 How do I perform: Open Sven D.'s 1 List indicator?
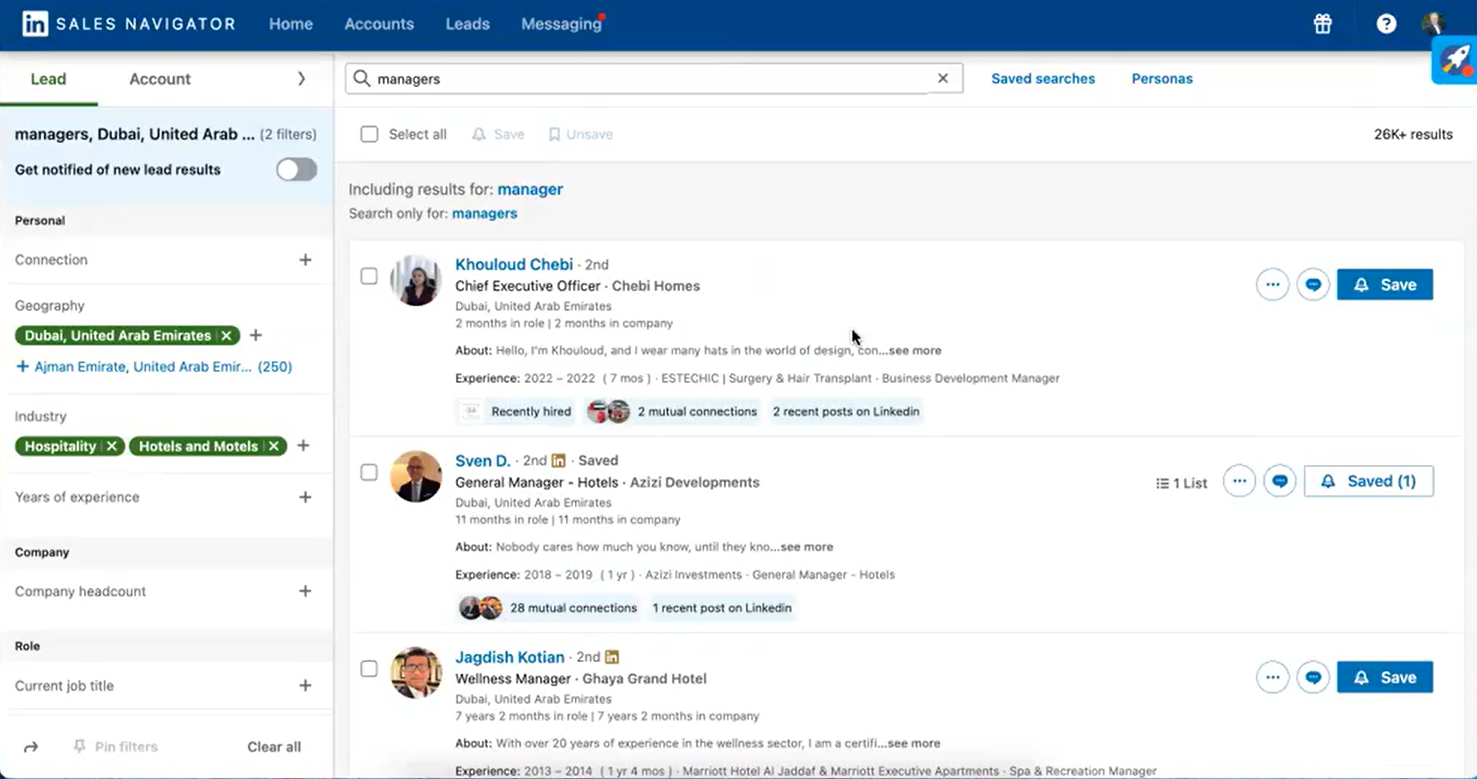(x=1181, y=483)
